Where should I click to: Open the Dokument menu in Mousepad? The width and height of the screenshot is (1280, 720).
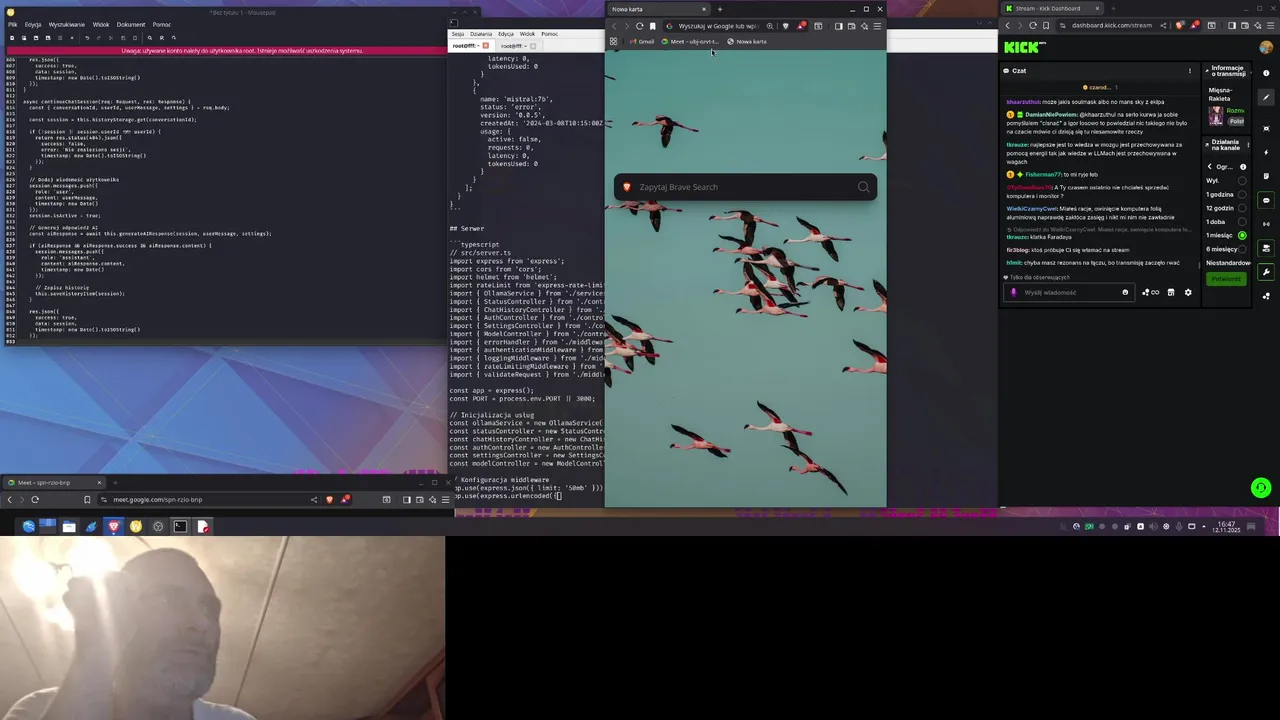(131, 24)
